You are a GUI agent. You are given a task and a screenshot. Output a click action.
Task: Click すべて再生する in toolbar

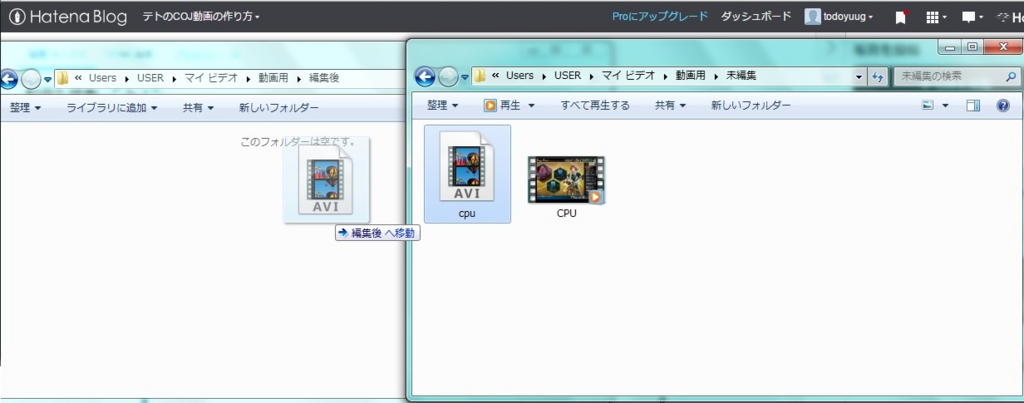[595, 105]
